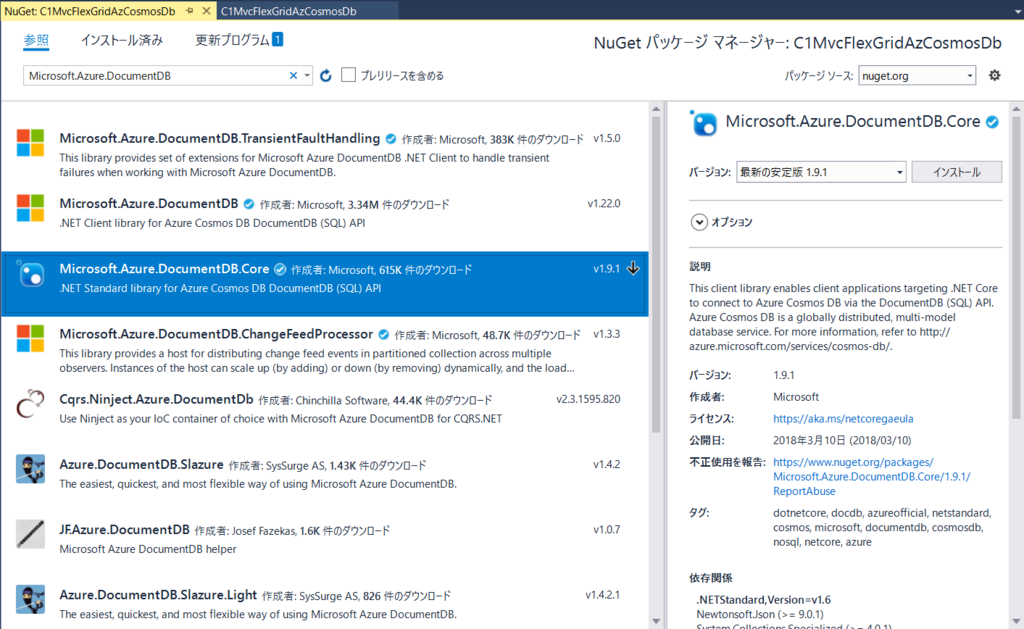Image resolution: width=1024 pixels, height=629 pixels.
Task: Click the .NETStandard,Version=v1.6 dependency heading
Action: [x=763, y=600]
